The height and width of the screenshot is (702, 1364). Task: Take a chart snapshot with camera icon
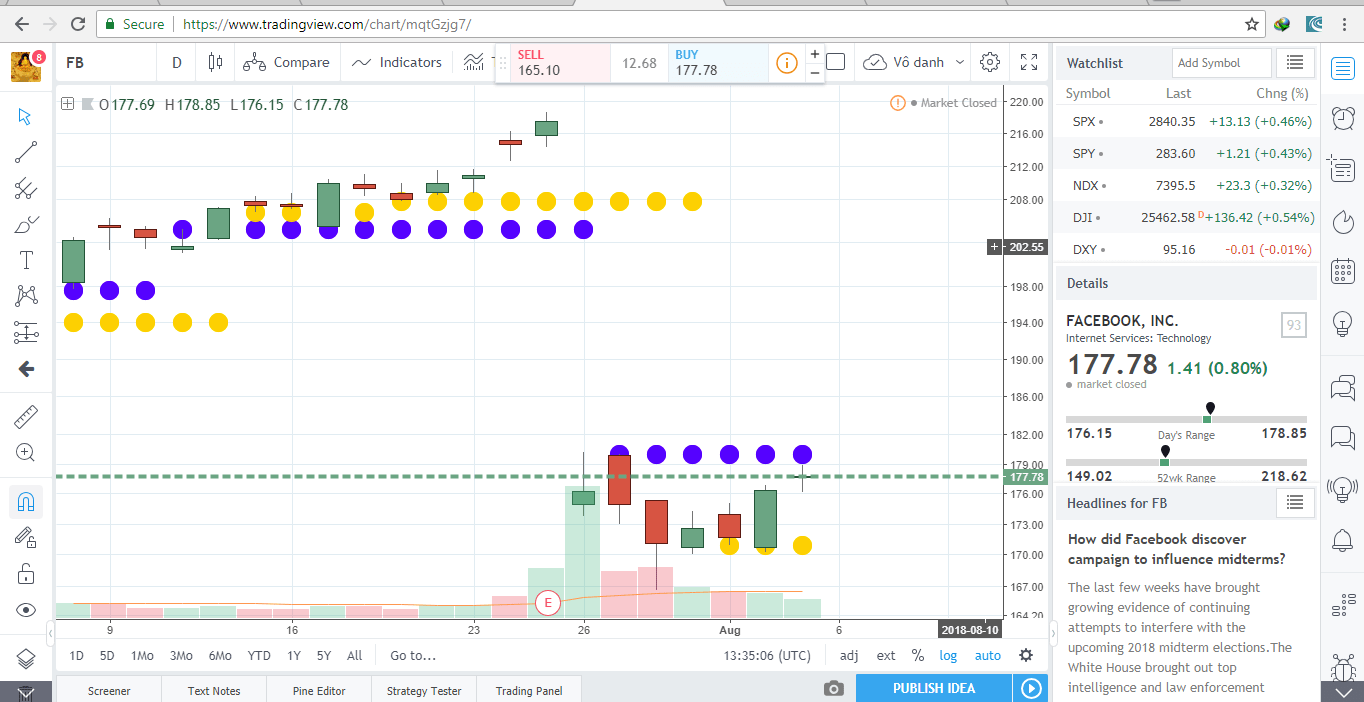click(832, 688)
